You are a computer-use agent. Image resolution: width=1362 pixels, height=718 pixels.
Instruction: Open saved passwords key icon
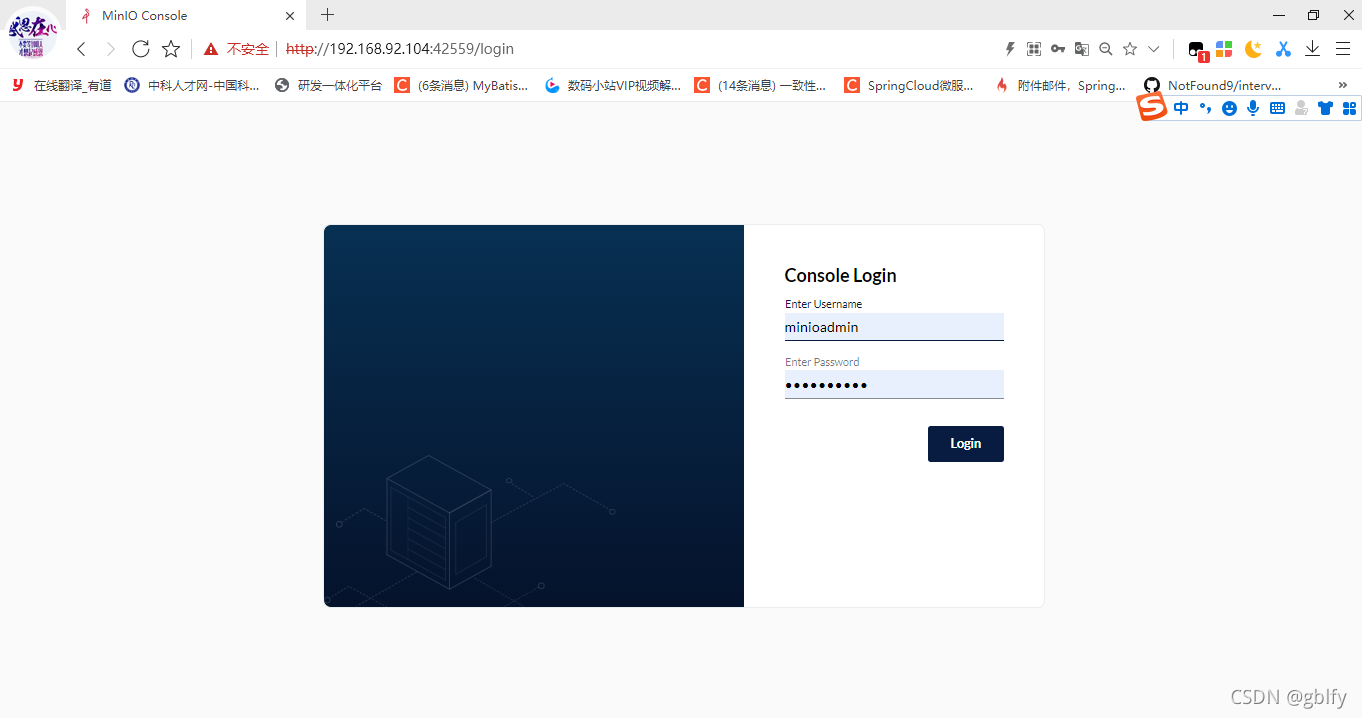pos(1058,49)
